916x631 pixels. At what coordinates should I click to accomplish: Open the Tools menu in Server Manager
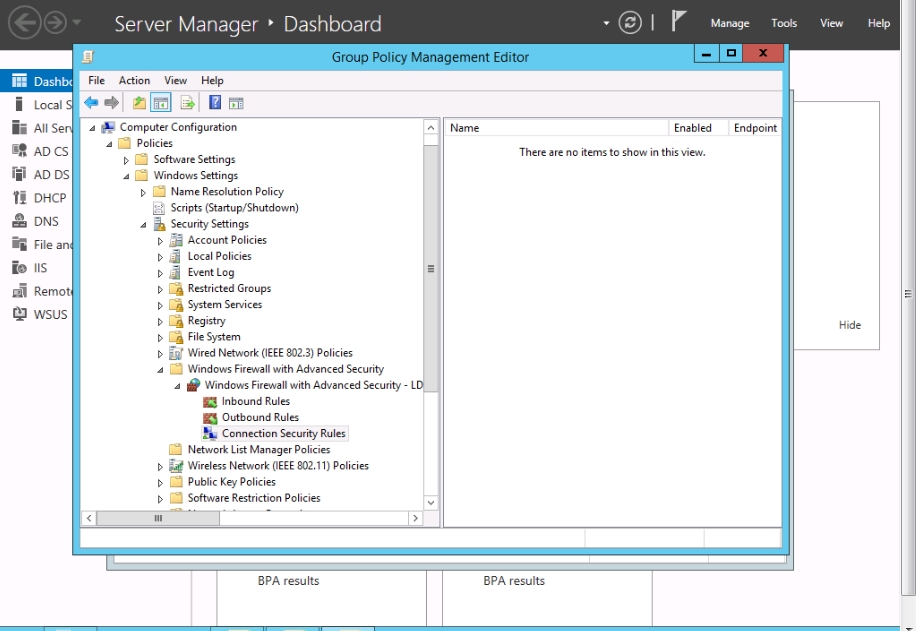click(783, 23)
